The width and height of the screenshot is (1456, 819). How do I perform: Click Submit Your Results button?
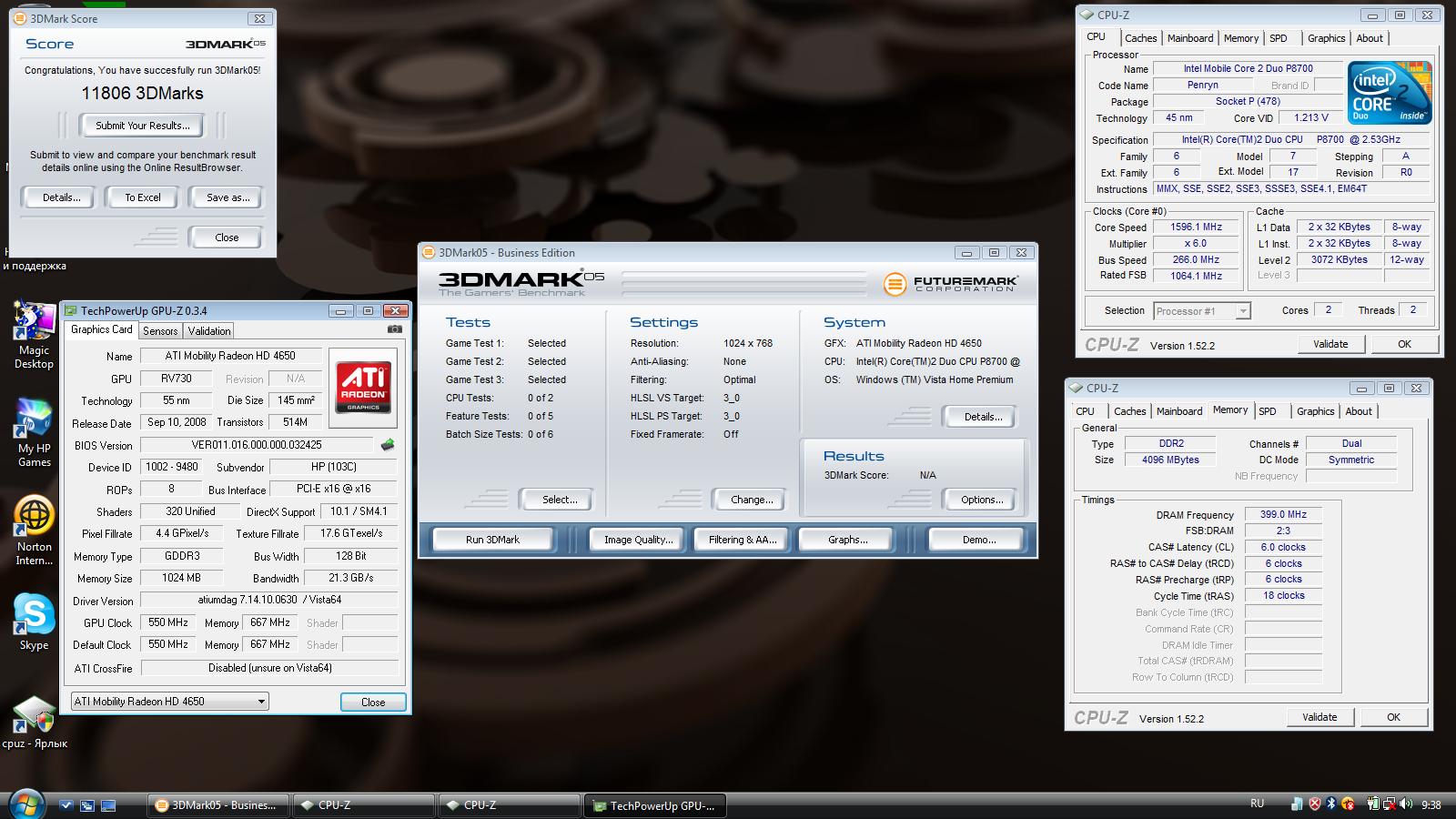pyautogui.click(x=143, y=126)
